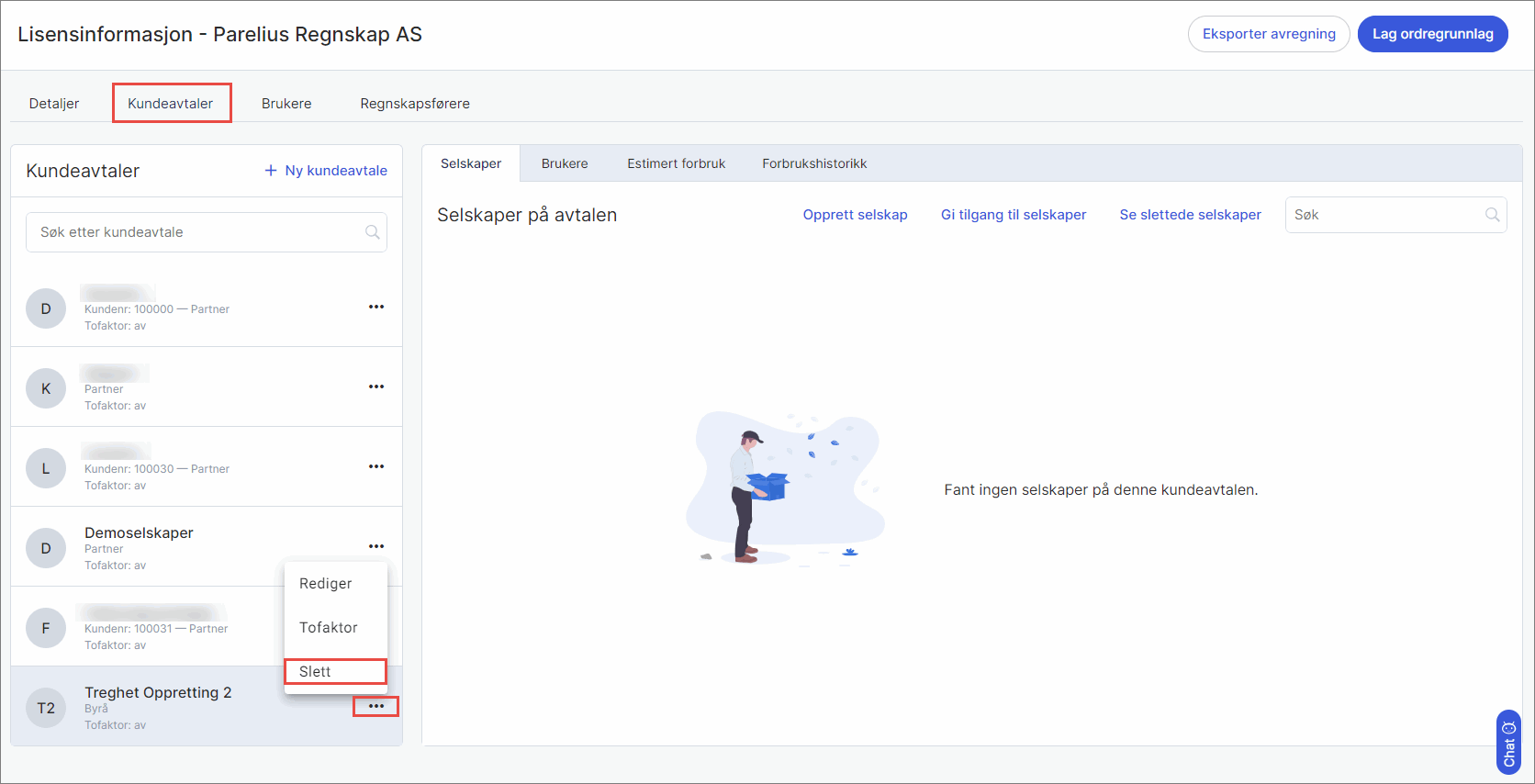Click magnifier icon in company search field
The height and width of the screenshot is (784, 1535).
(x=1492, y=215)
